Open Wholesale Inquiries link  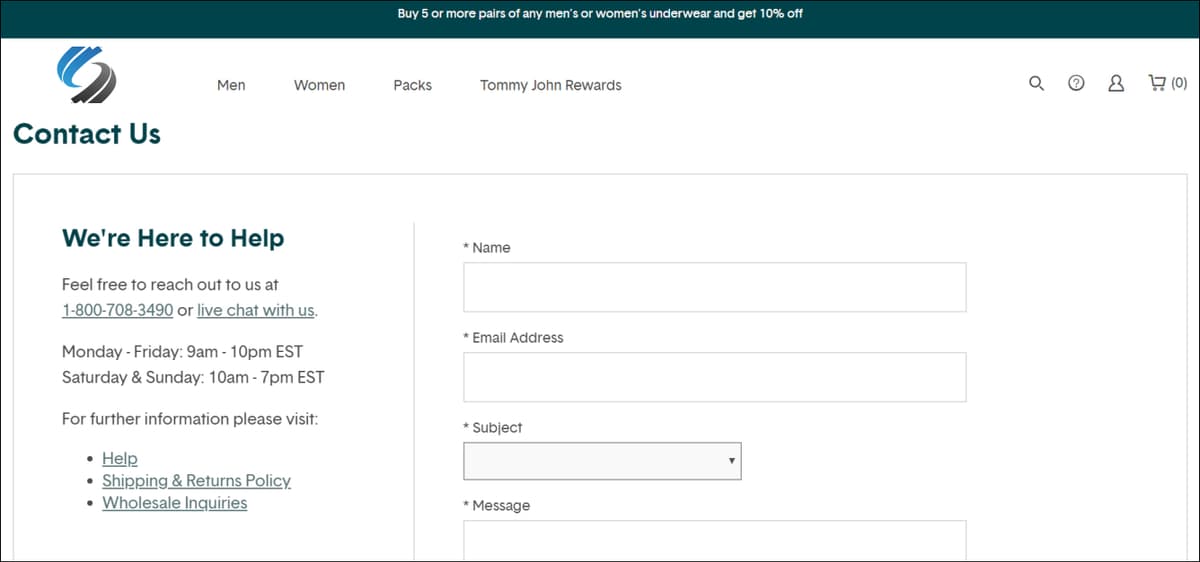[x=174, y=502]
